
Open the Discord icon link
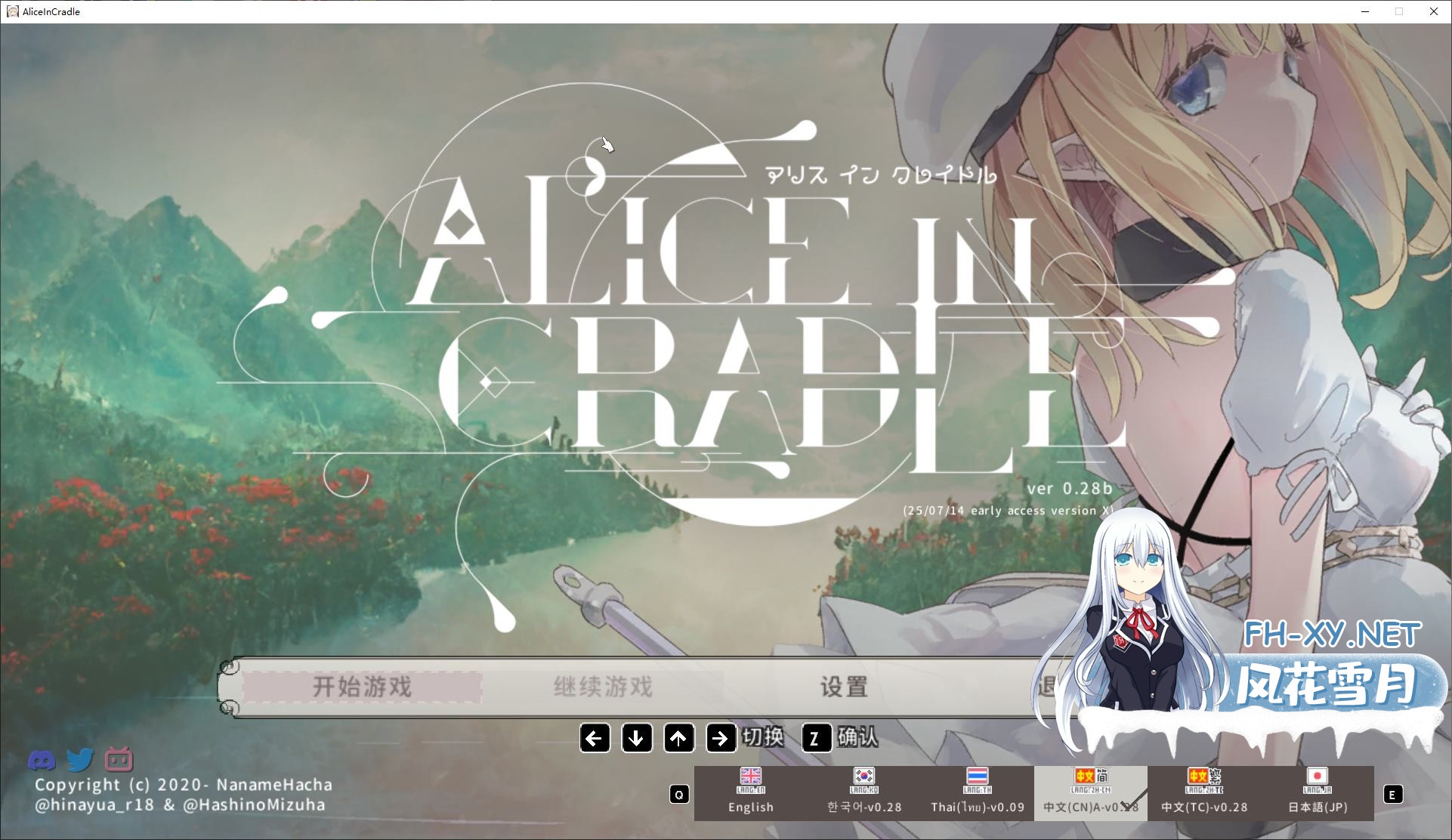click(42, 760)
